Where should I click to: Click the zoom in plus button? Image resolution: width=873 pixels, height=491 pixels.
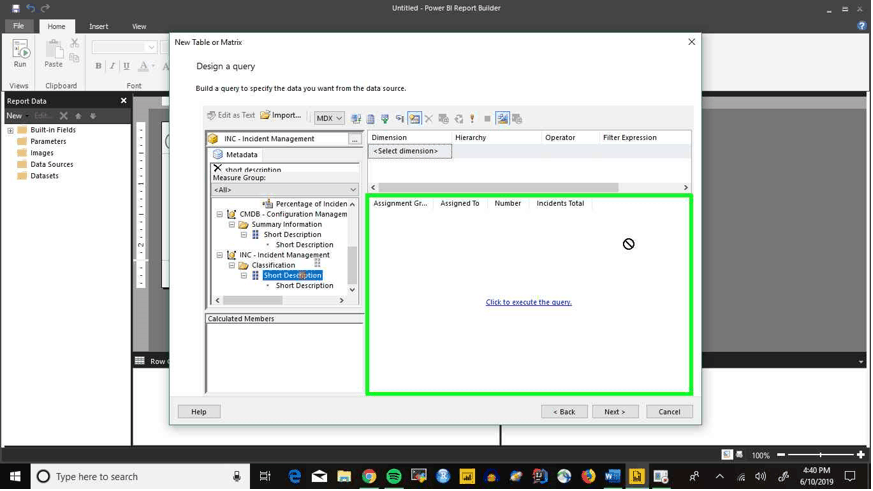pyautogui.click(x=861, y=455)
